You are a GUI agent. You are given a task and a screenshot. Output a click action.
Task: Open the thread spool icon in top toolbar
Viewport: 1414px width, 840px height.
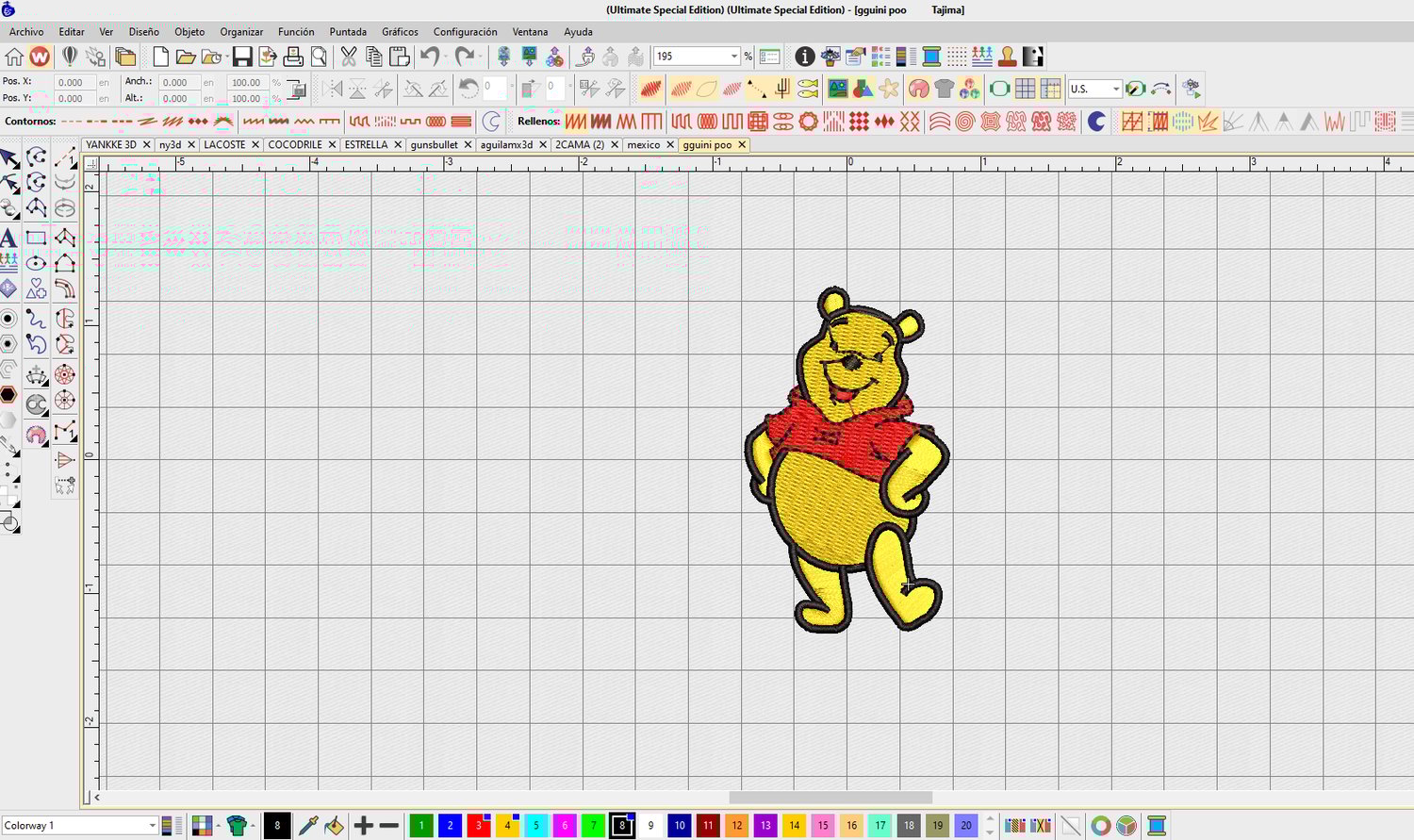point(931,57)
